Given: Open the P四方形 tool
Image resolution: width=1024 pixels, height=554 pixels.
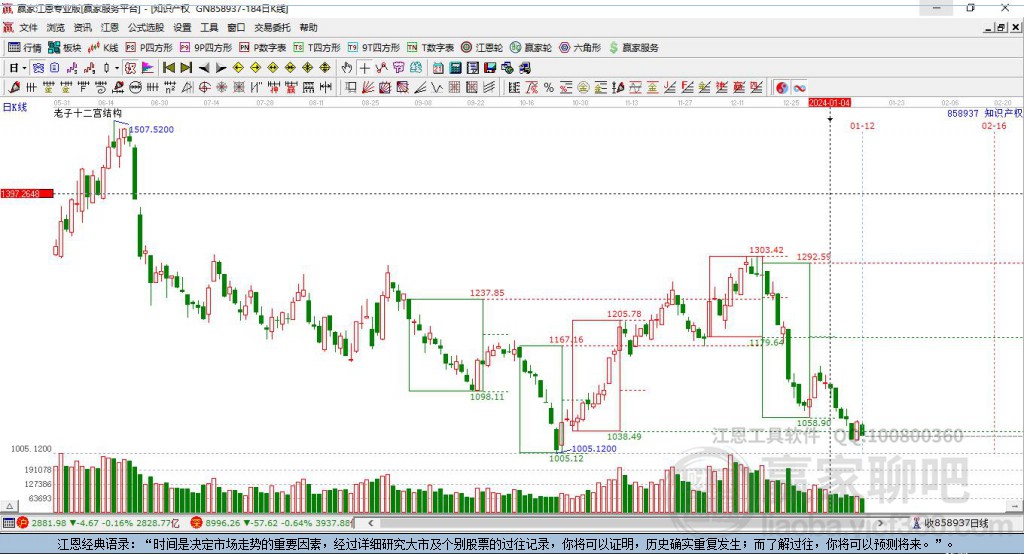Looking at the screenshot, I should [x=149, y=48].
